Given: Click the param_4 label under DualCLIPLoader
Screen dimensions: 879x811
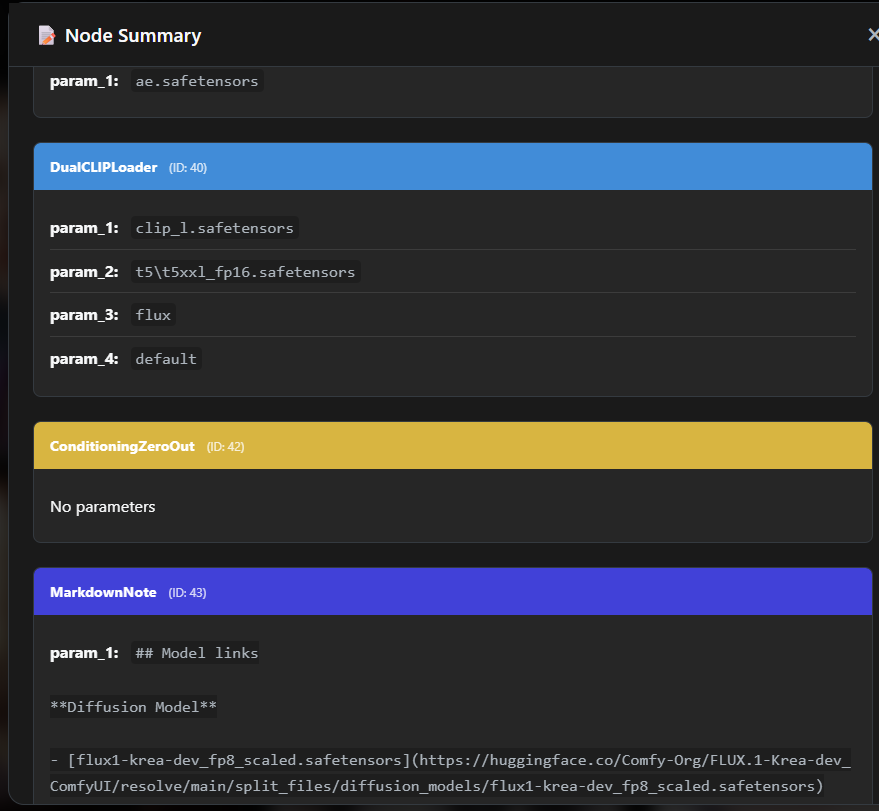Looking at the screenshot, I should pyautogui.click(x=84, y=358).
